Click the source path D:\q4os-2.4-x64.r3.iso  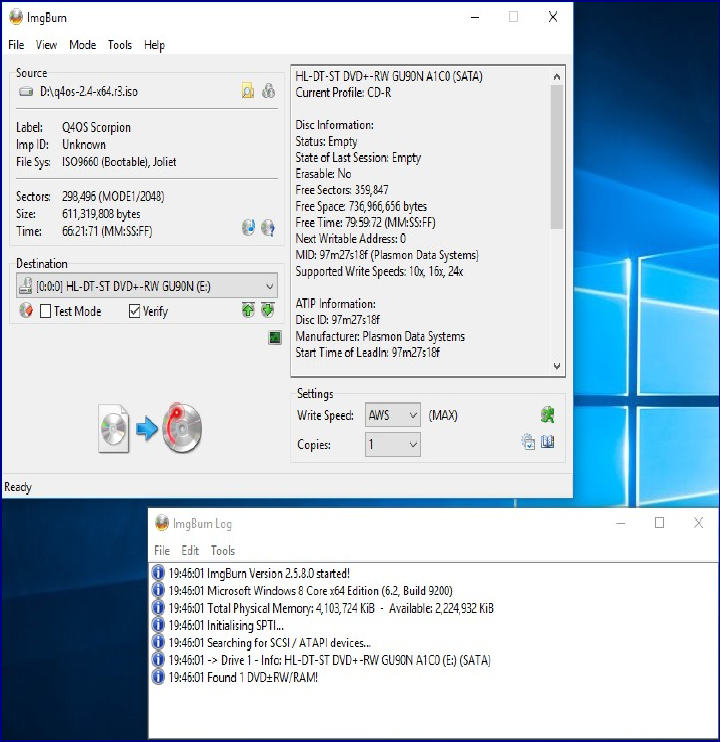point(88,91)
